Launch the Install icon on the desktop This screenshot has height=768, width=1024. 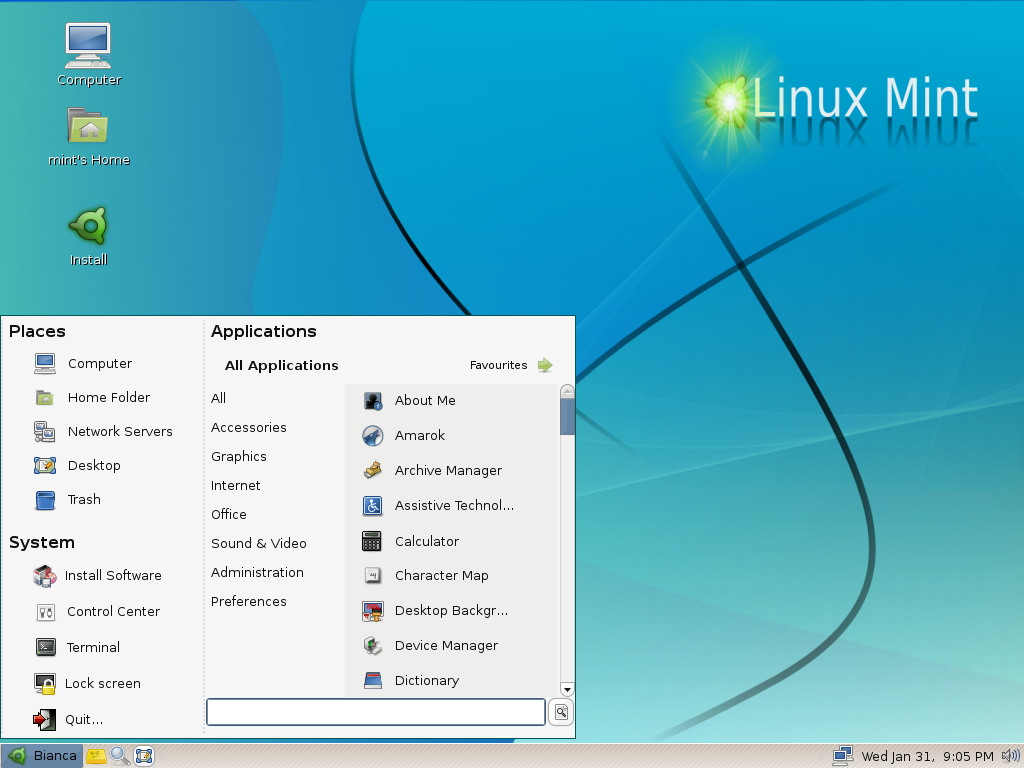pos(88,236)
